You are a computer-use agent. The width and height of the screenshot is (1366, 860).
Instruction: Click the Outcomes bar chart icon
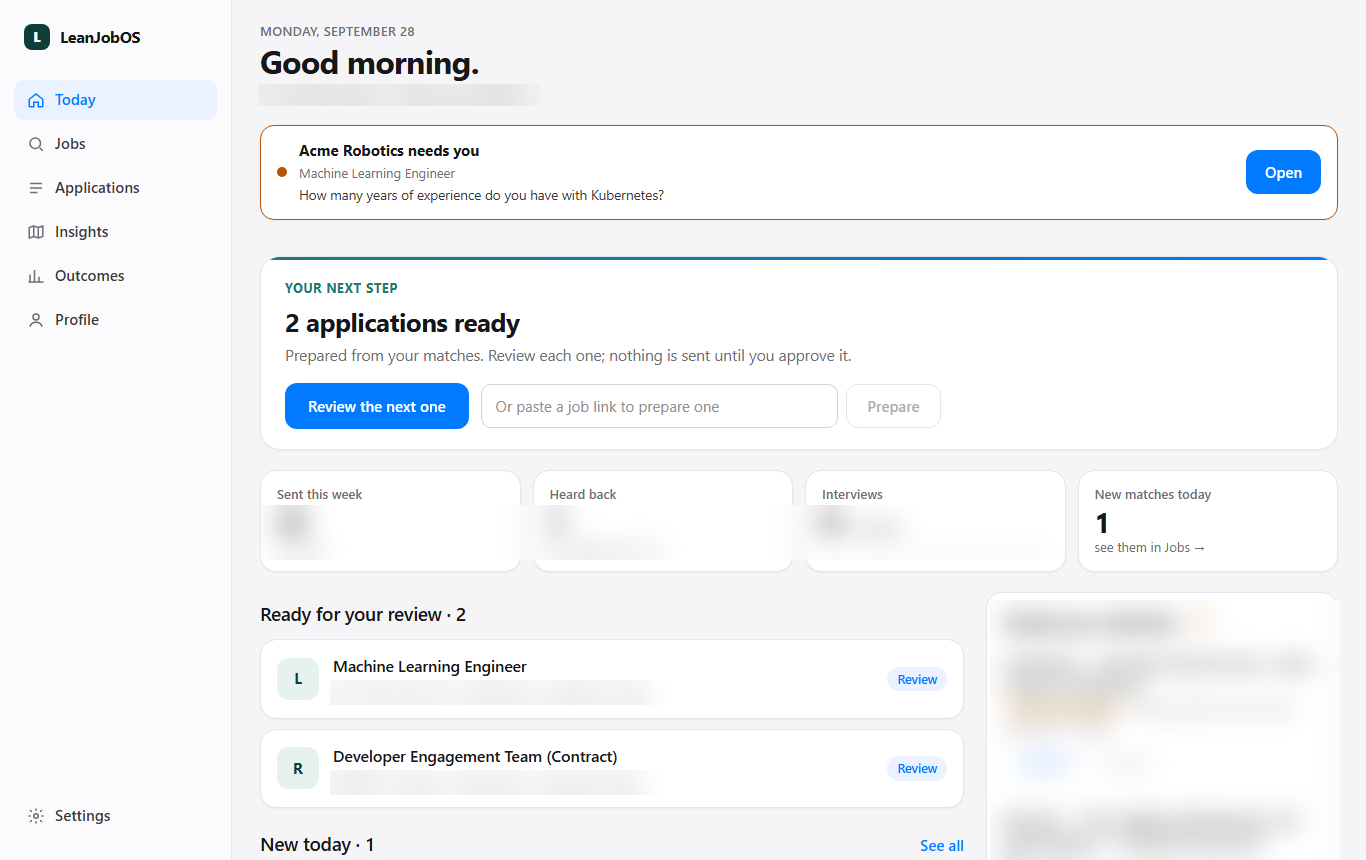point(36,276)
